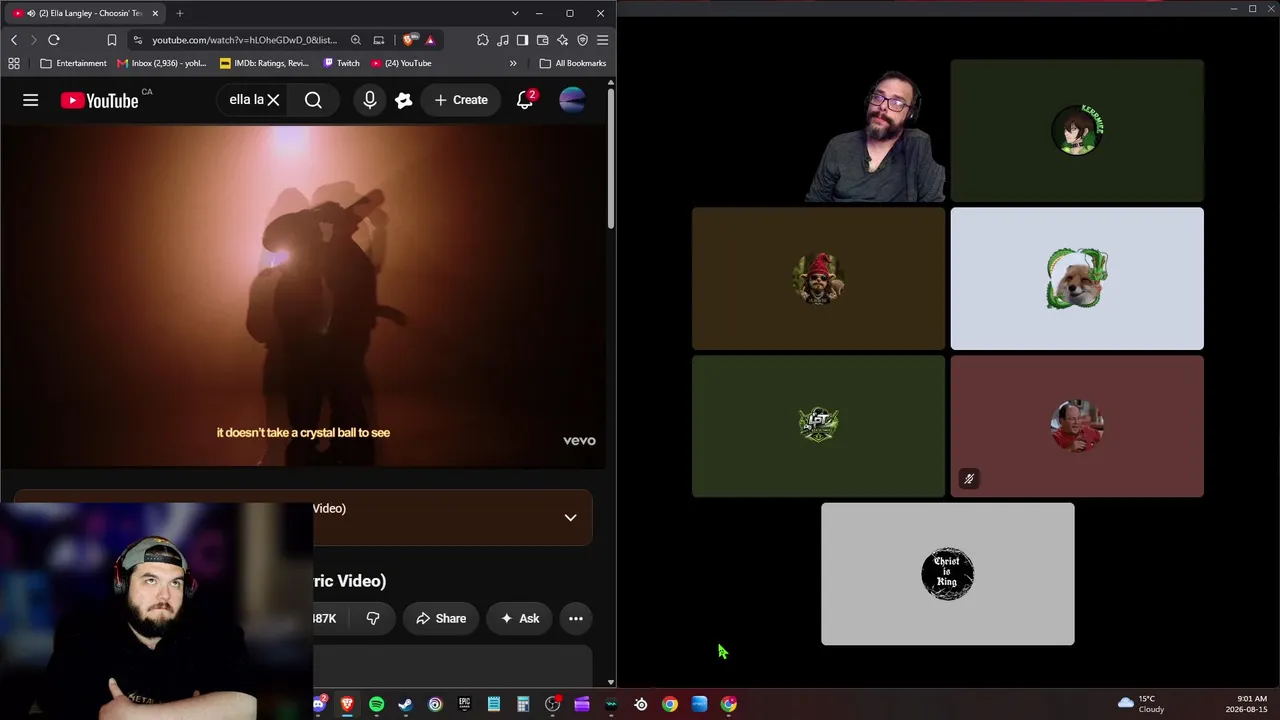This screenshot has height=720, width=1280.
Task: Open the Entertainment bookmarks folder
Action: pos(73,63)
